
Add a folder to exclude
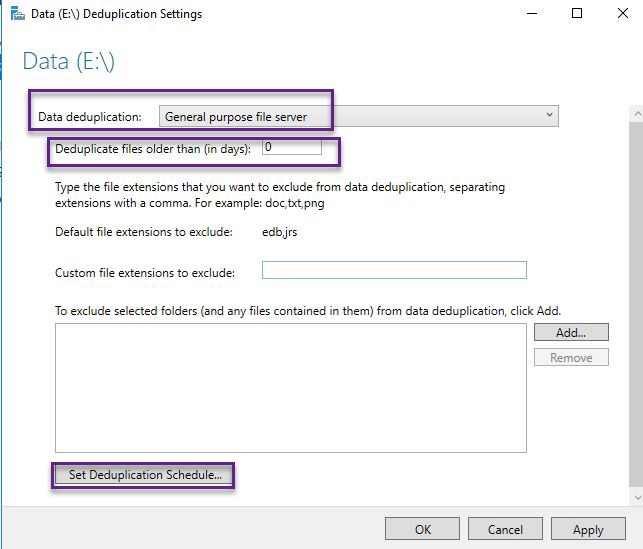click(571, 333)
